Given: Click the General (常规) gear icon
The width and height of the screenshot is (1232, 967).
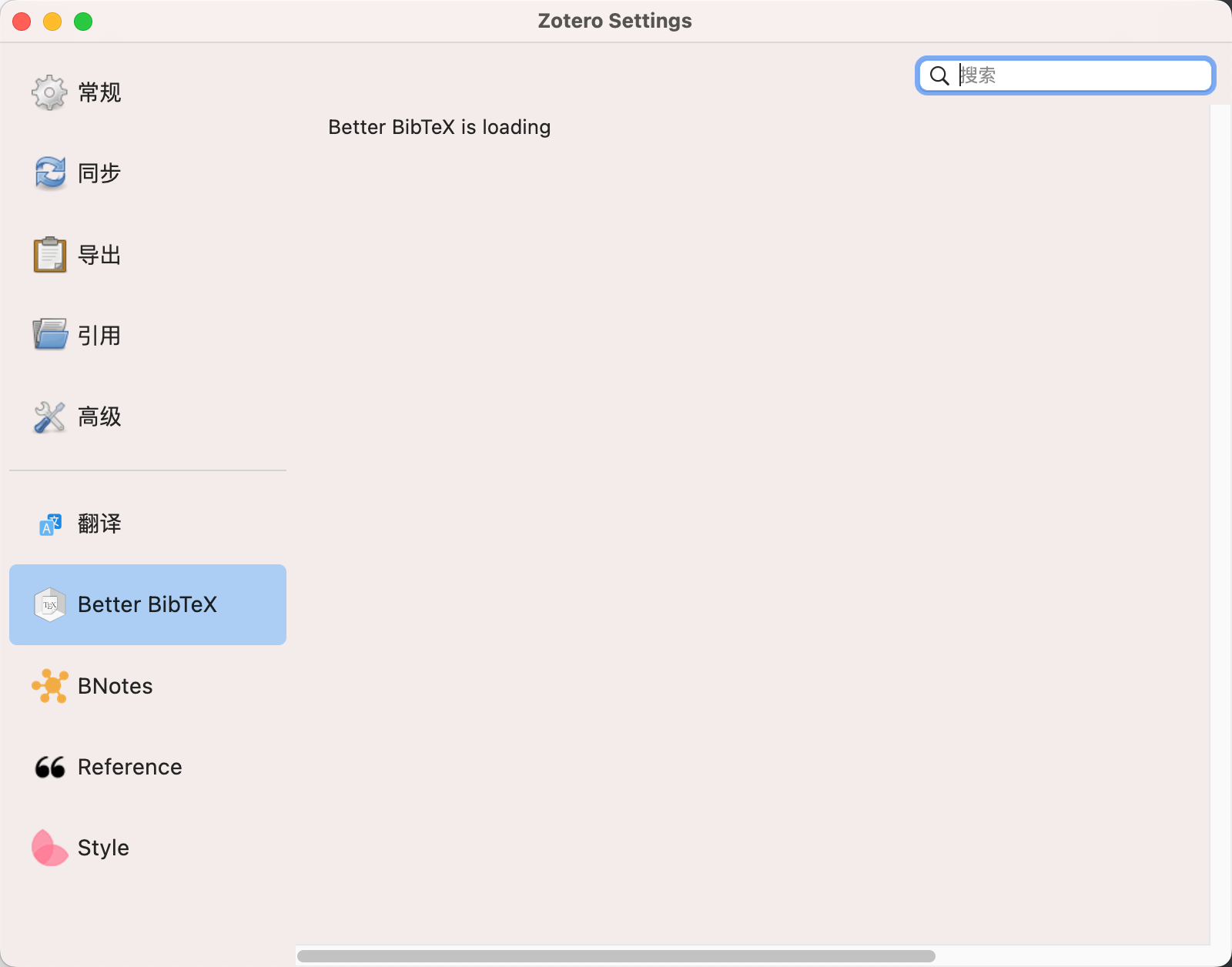Looking at the screenshot, I should [x=50, y=92].
